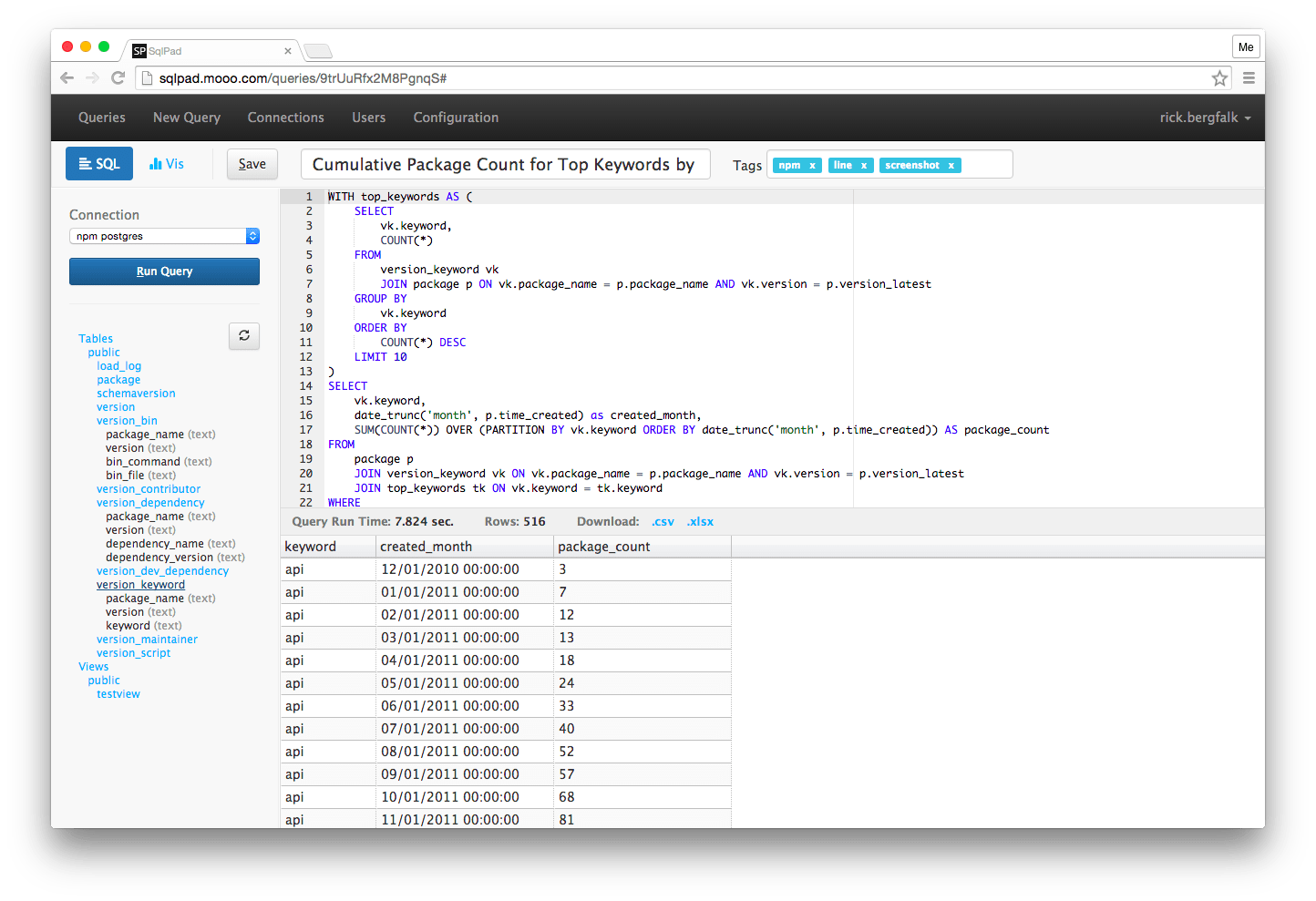Remove the line tag
The image size is (1316, 901).
[x=864, y=166]
